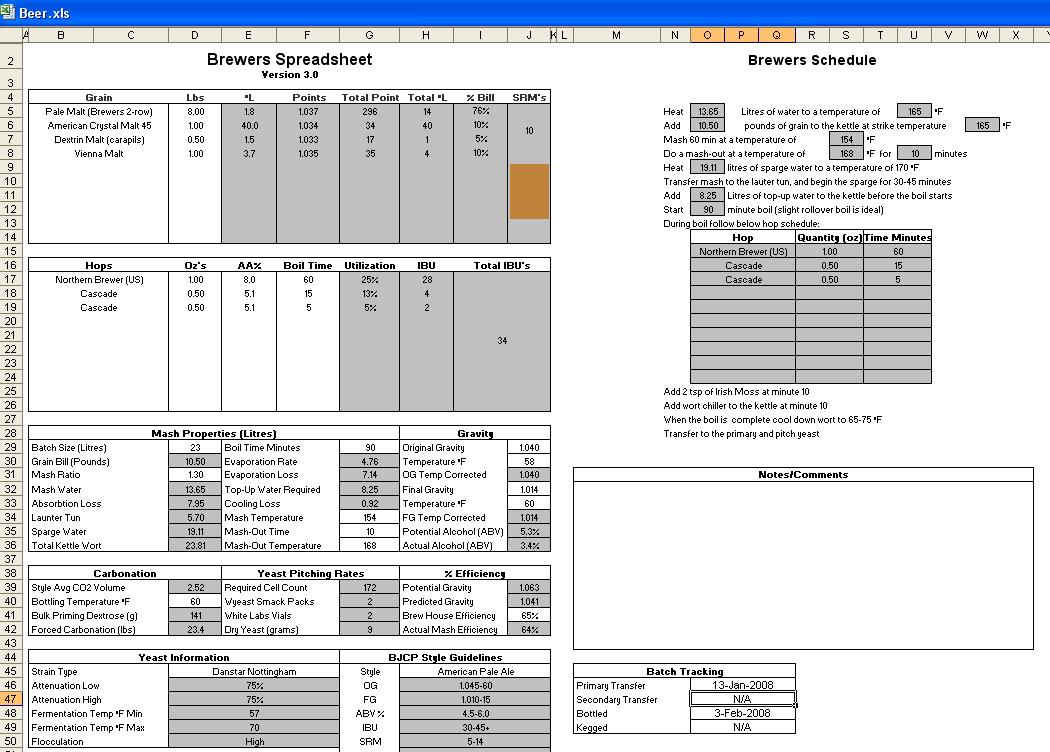Click Style value 'American Pale Ale'

point(475,671)
